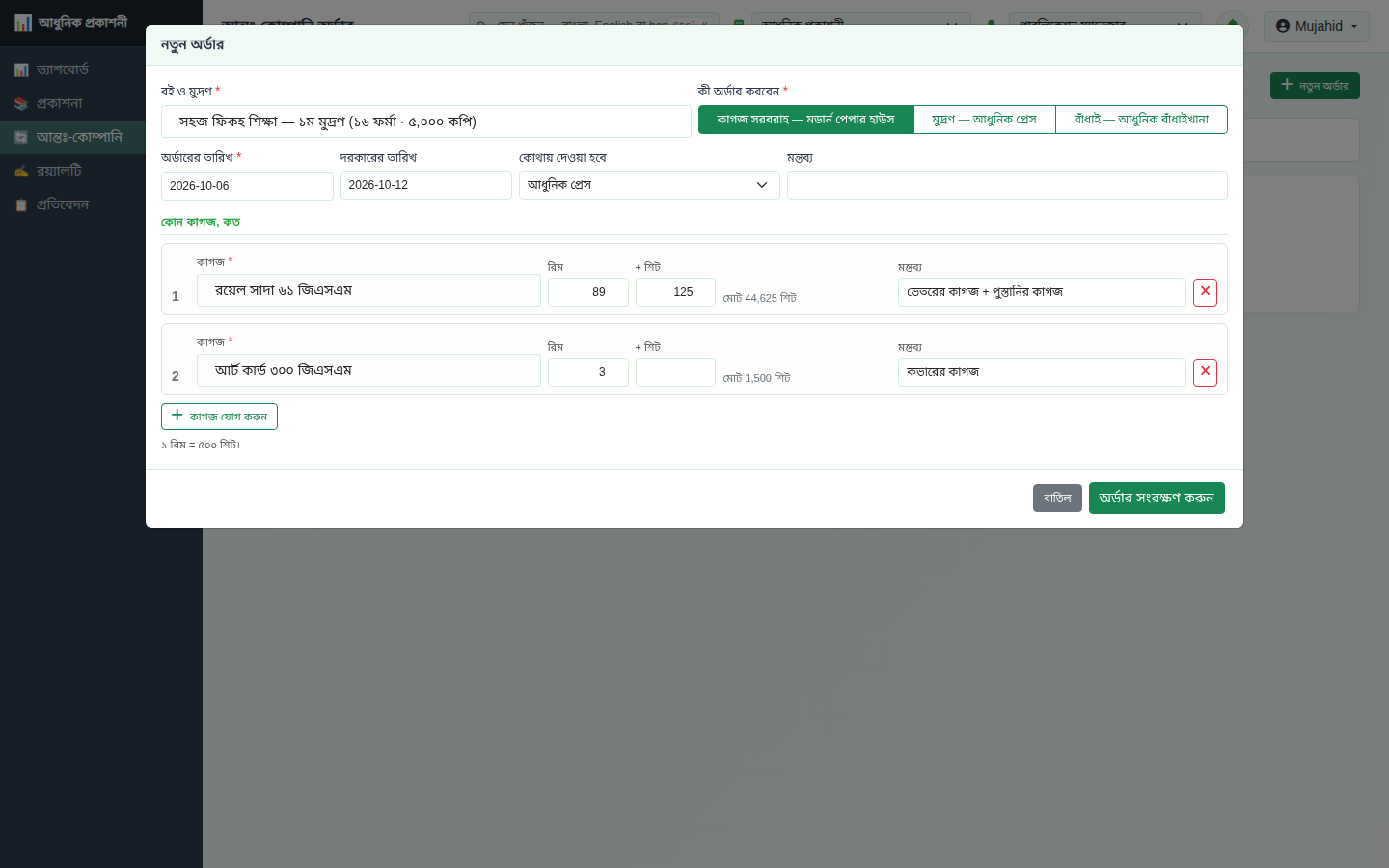Image resolution: width=1389 pixels, height=868 pixels.
Task: Click the রয়্যালটি icon in the sidebar
Action: tap(21, 172)
